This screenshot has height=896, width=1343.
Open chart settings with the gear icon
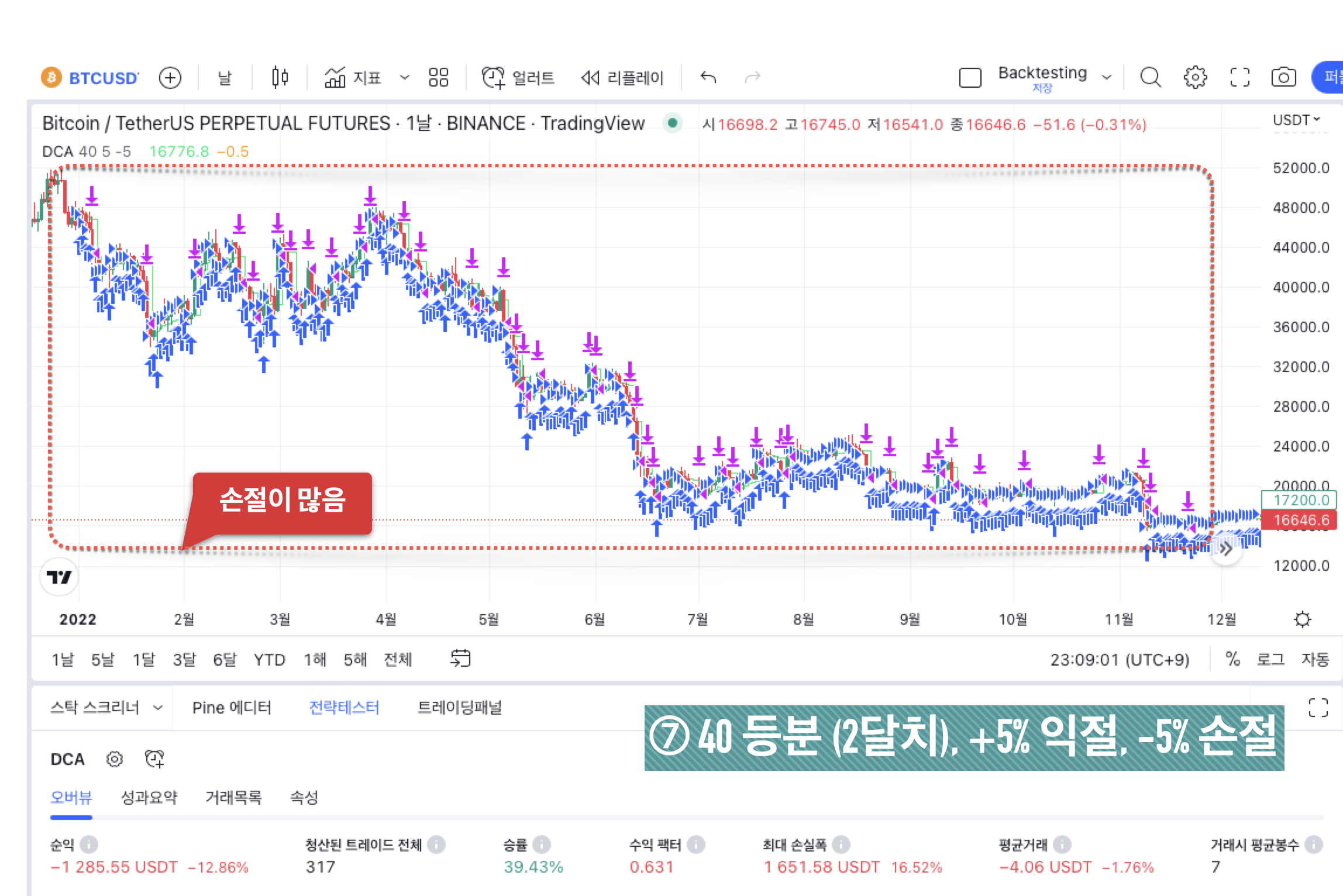[x=1195, y=77]
